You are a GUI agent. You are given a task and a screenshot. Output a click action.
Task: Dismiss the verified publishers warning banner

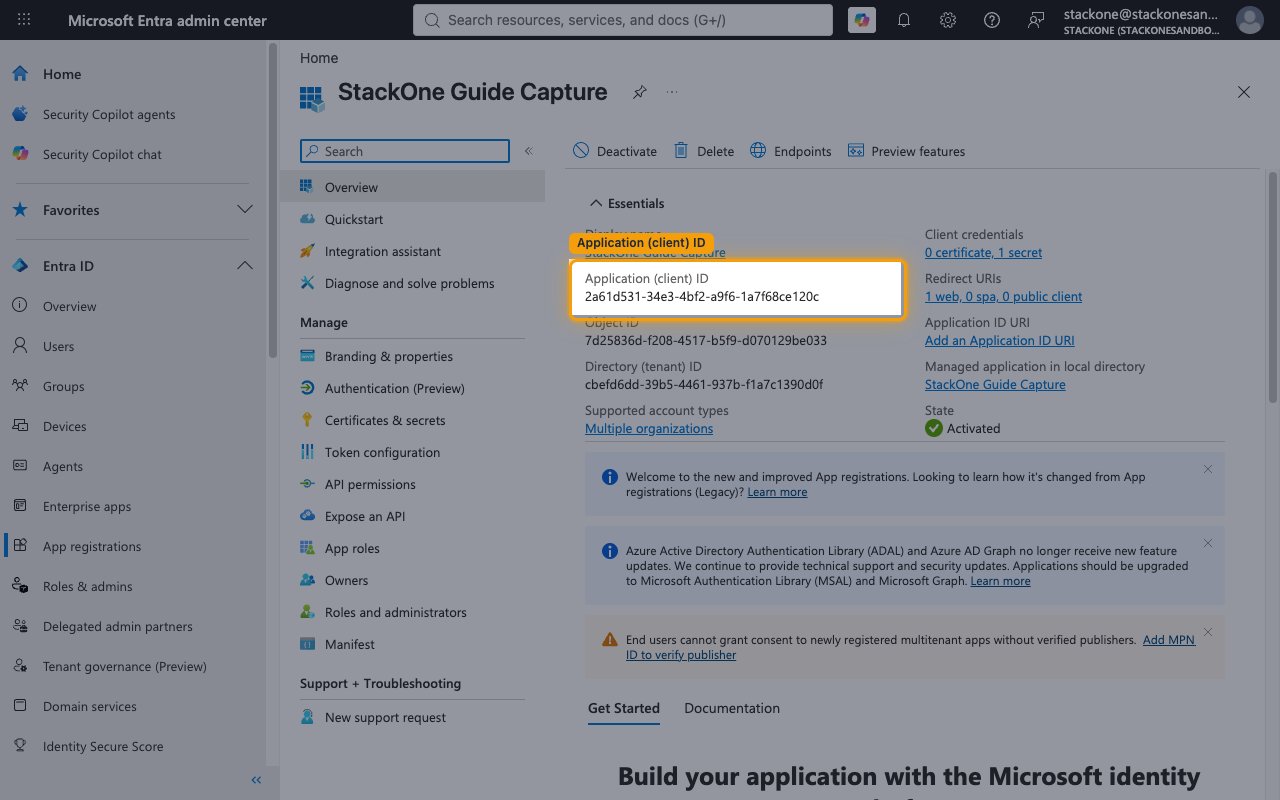point(1208,632)
